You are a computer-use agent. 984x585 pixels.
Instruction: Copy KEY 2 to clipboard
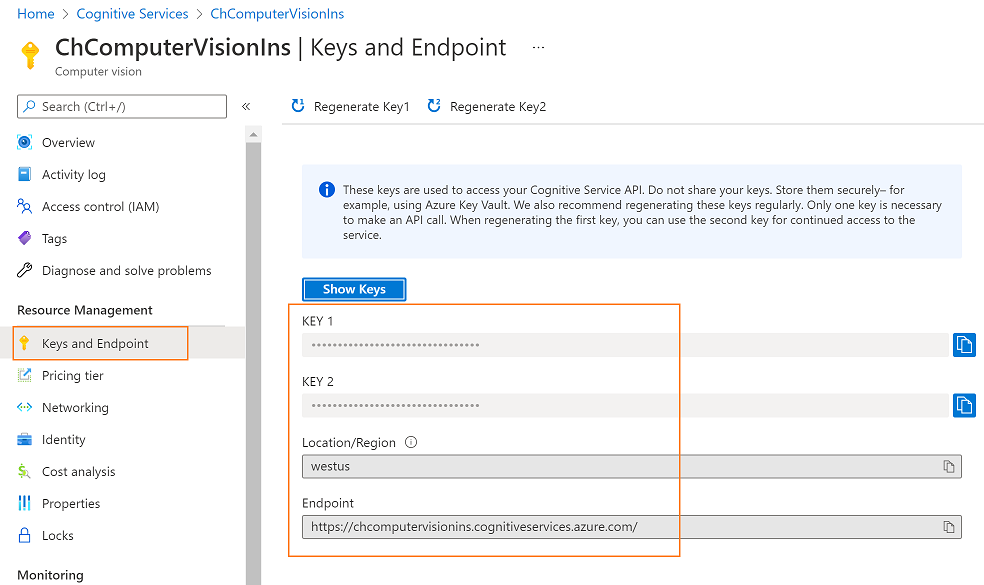click(x=964, y=405)
